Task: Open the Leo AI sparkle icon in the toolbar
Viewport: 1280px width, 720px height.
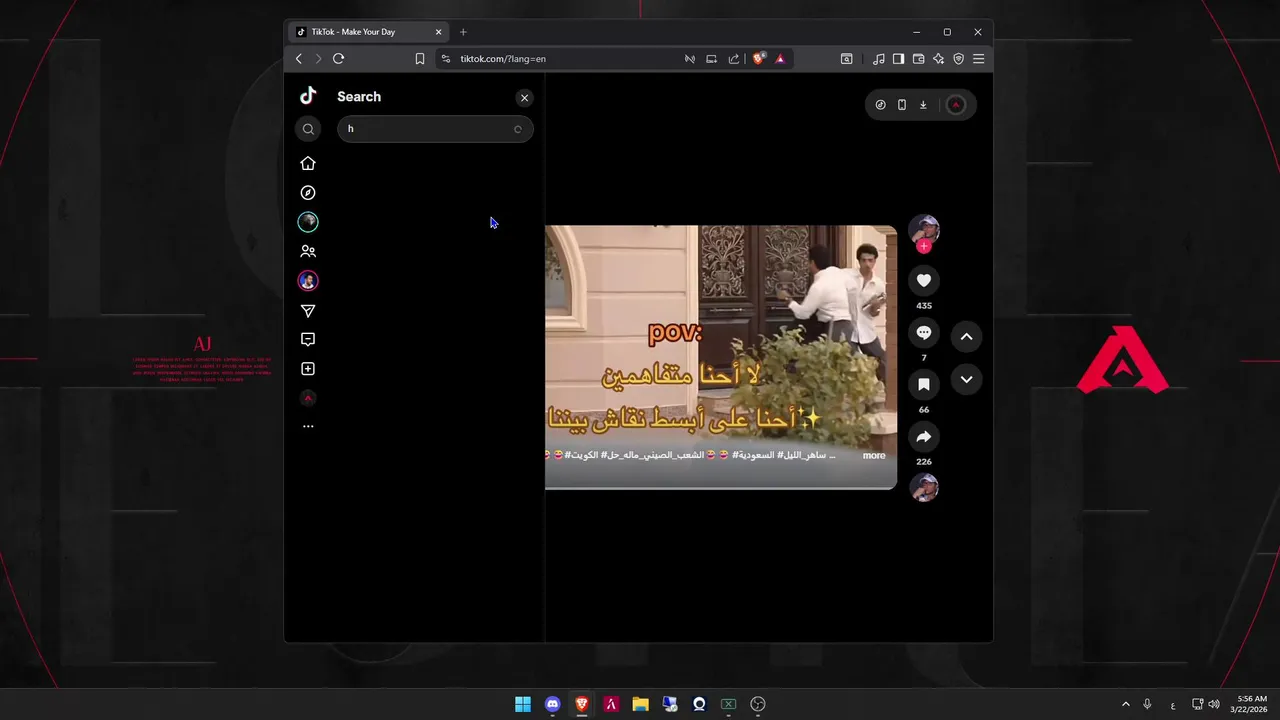Action: (x=938, y=59)
